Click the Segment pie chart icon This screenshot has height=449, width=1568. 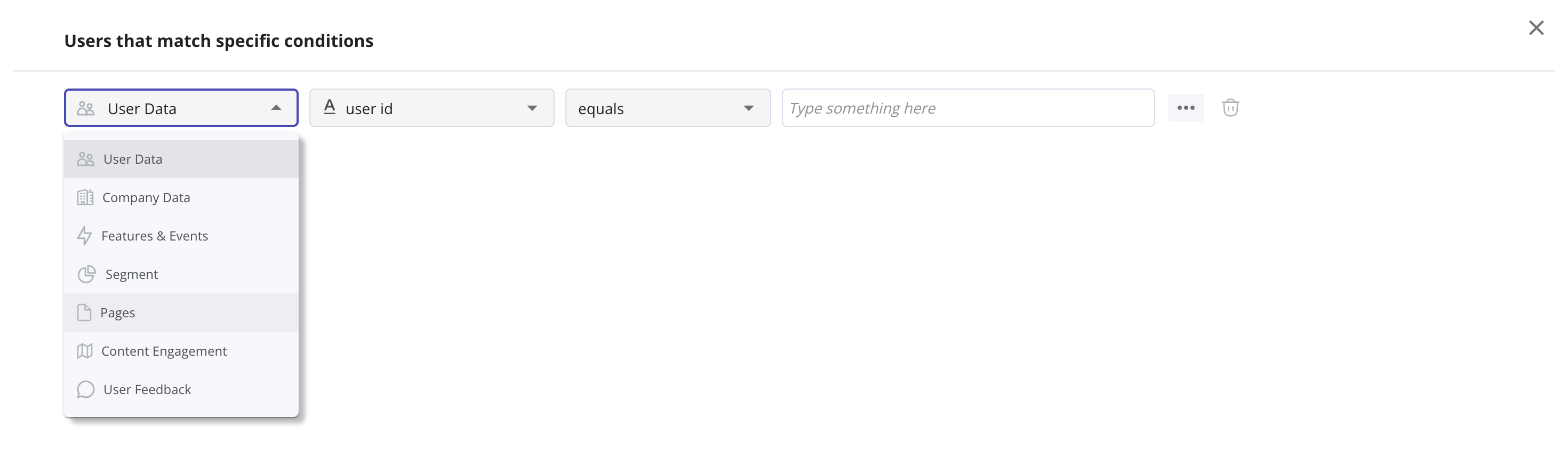point(85,275)
